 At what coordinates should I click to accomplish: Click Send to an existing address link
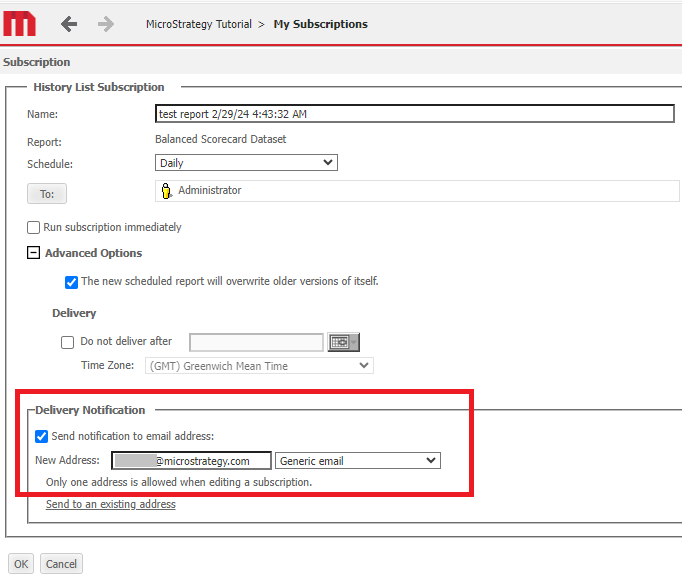pos(111,504)
